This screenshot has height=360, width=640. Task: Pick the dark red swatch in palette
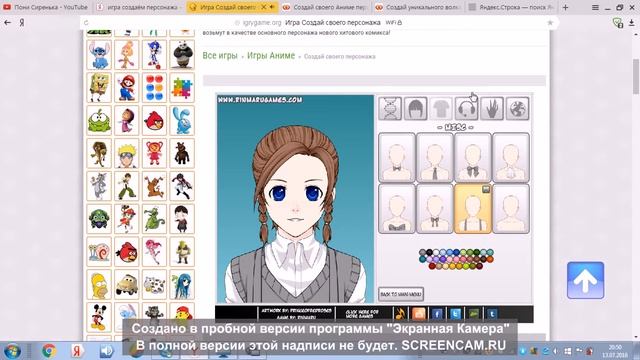[x=432, y=266]
